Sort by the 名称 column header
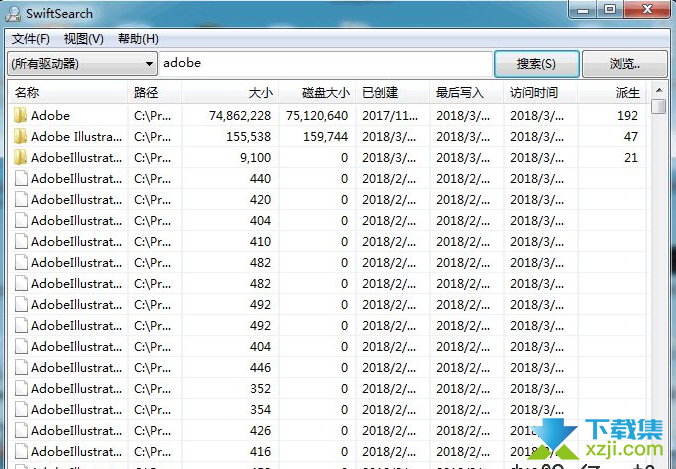The image size is (676, 469). (x=68, y=92)
